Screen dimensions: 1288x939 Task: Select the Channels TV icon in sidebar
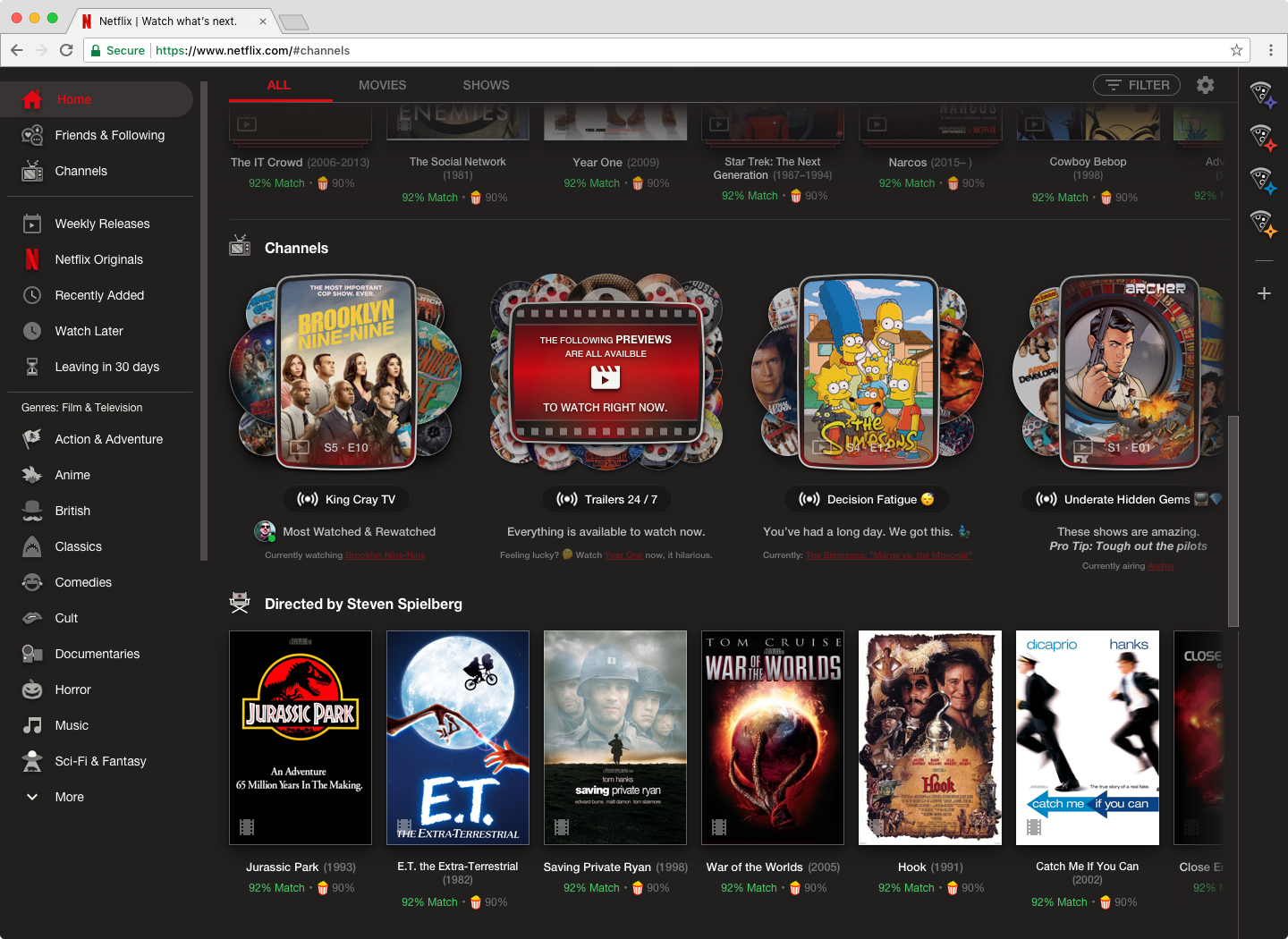coord(32,171)
